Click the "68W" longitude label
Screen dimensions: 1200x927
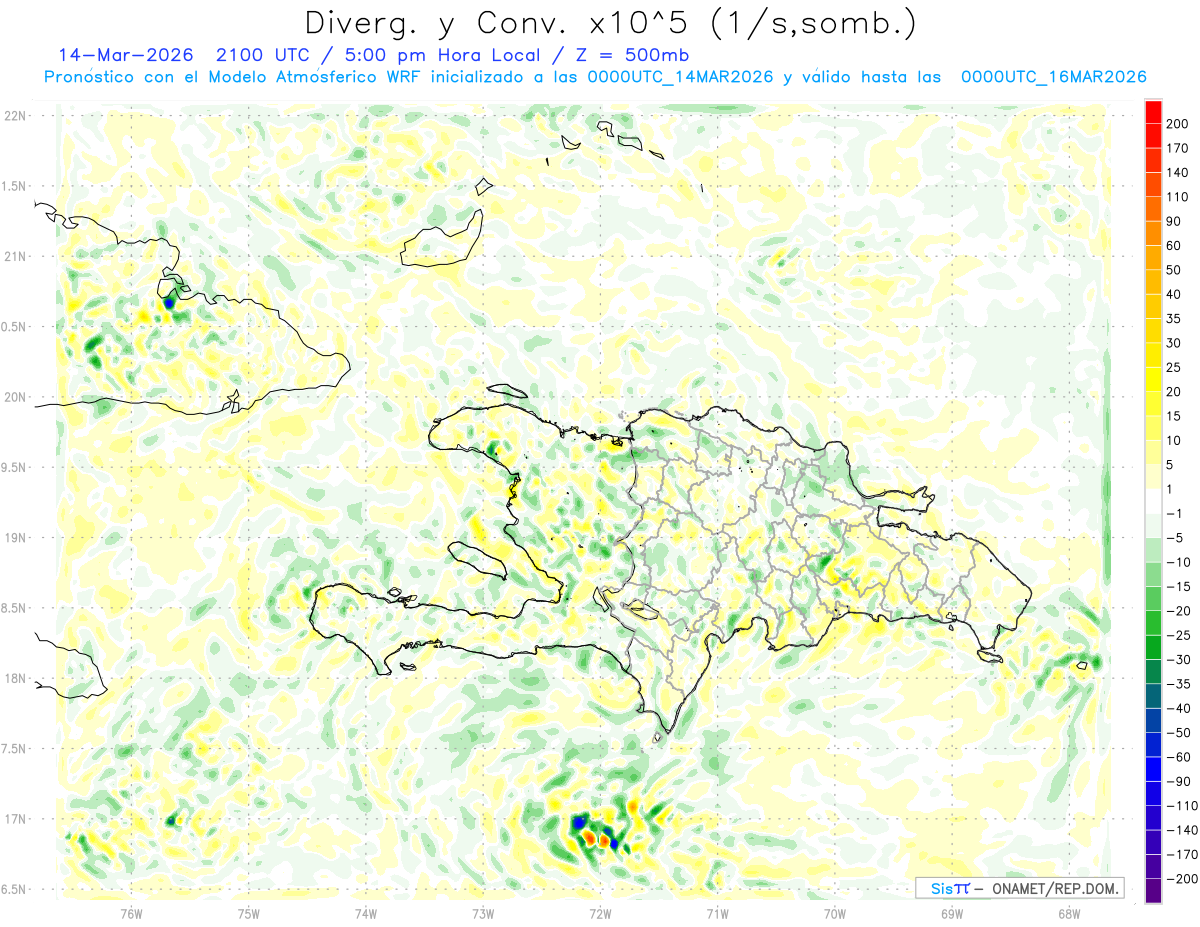point(1068,915)
